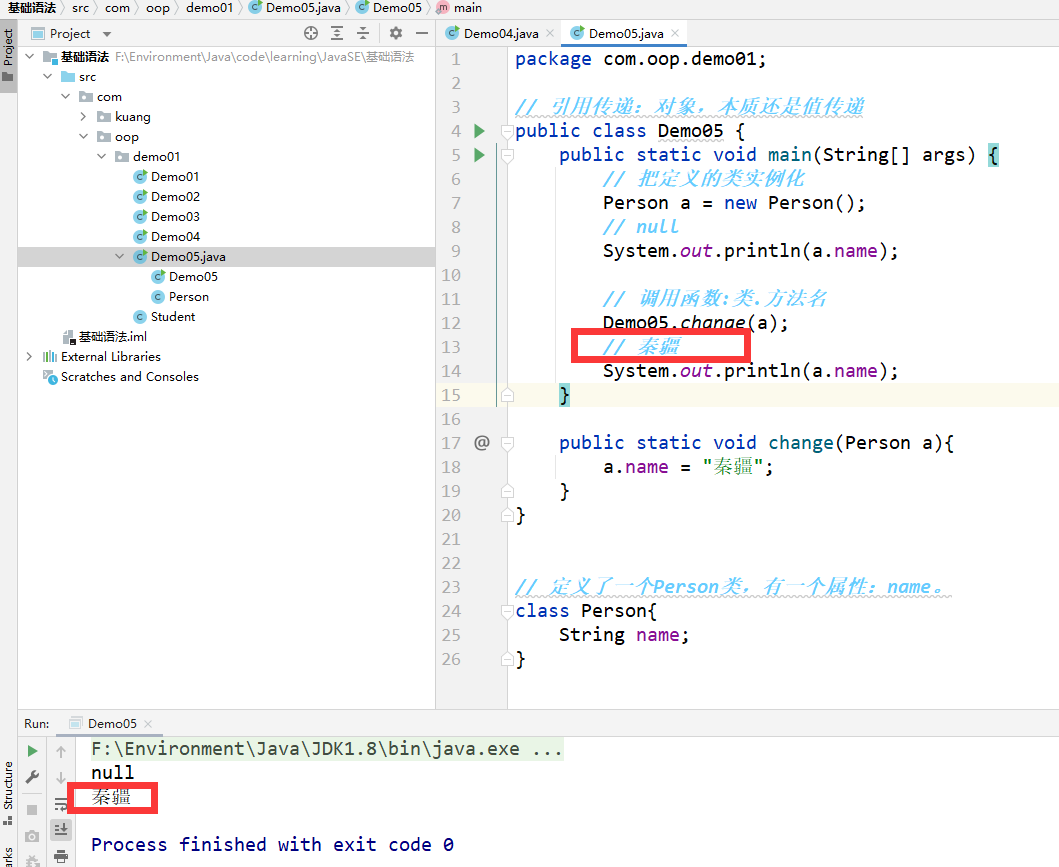Screen dimensions: 1059x867
Task: Expand the kuang package node
Action: 83,117
